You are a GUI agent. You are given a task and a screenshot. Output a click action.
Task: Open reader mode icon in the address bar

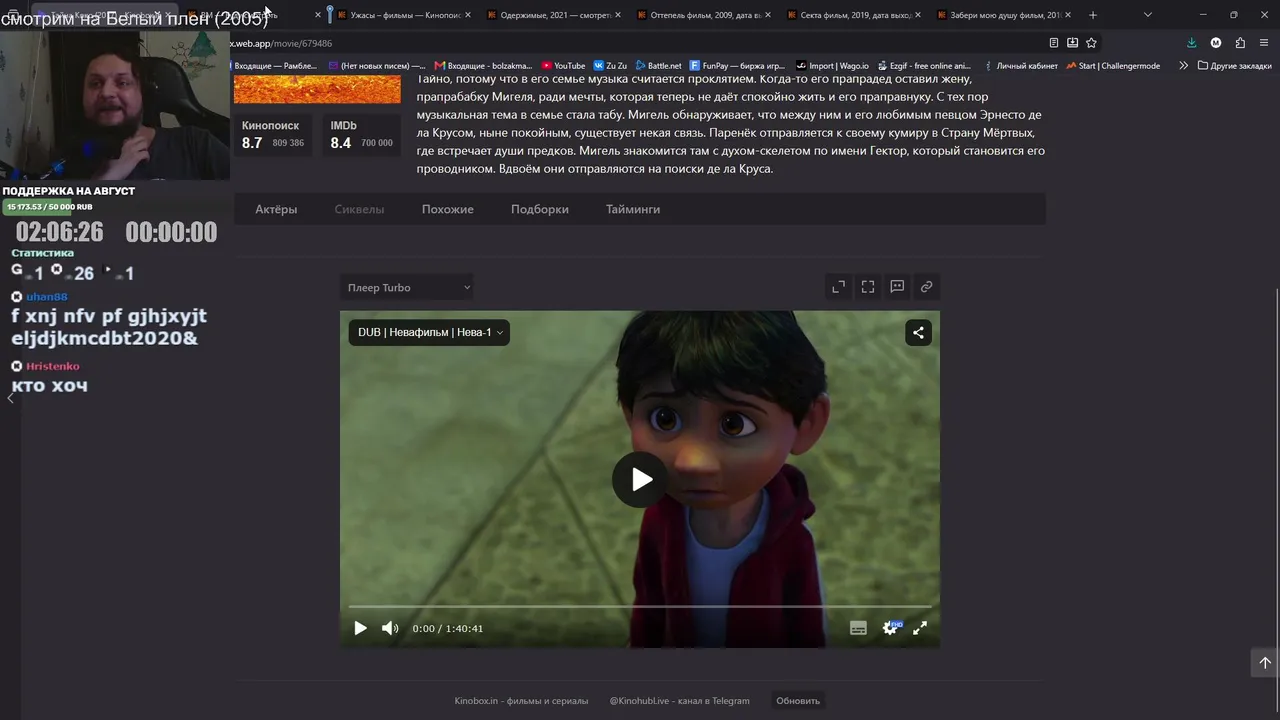[1053, 43]
